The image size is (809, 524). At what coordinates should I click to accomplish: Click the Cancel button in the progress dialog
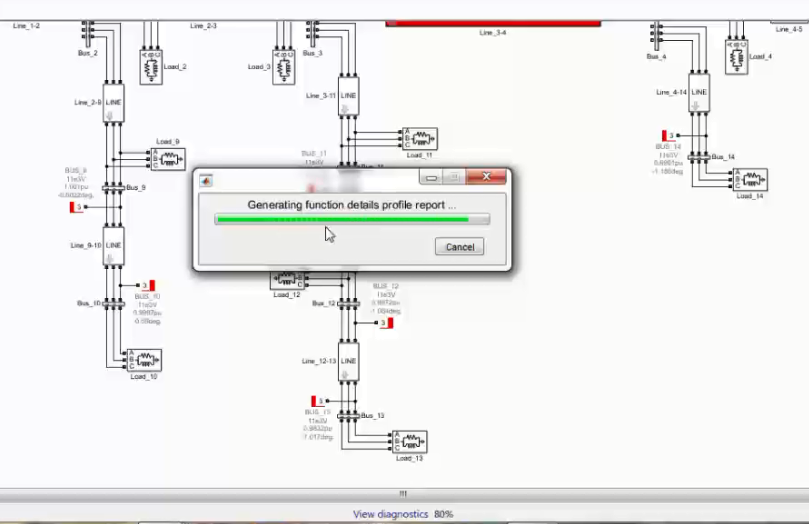[459, 247]
